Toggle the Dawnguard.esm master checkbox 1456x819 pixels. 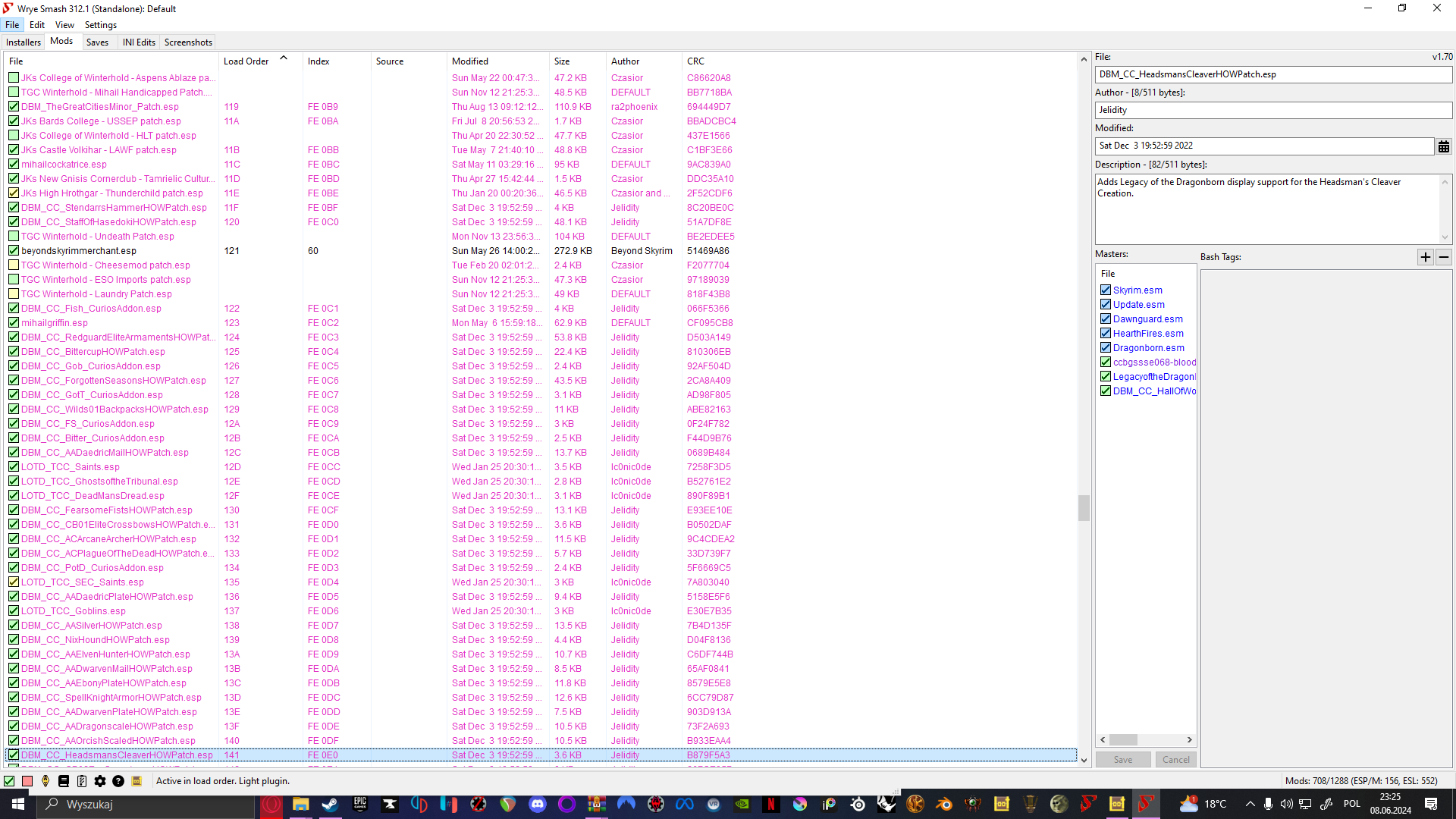pyautogui.click(x=1106, y=319)
